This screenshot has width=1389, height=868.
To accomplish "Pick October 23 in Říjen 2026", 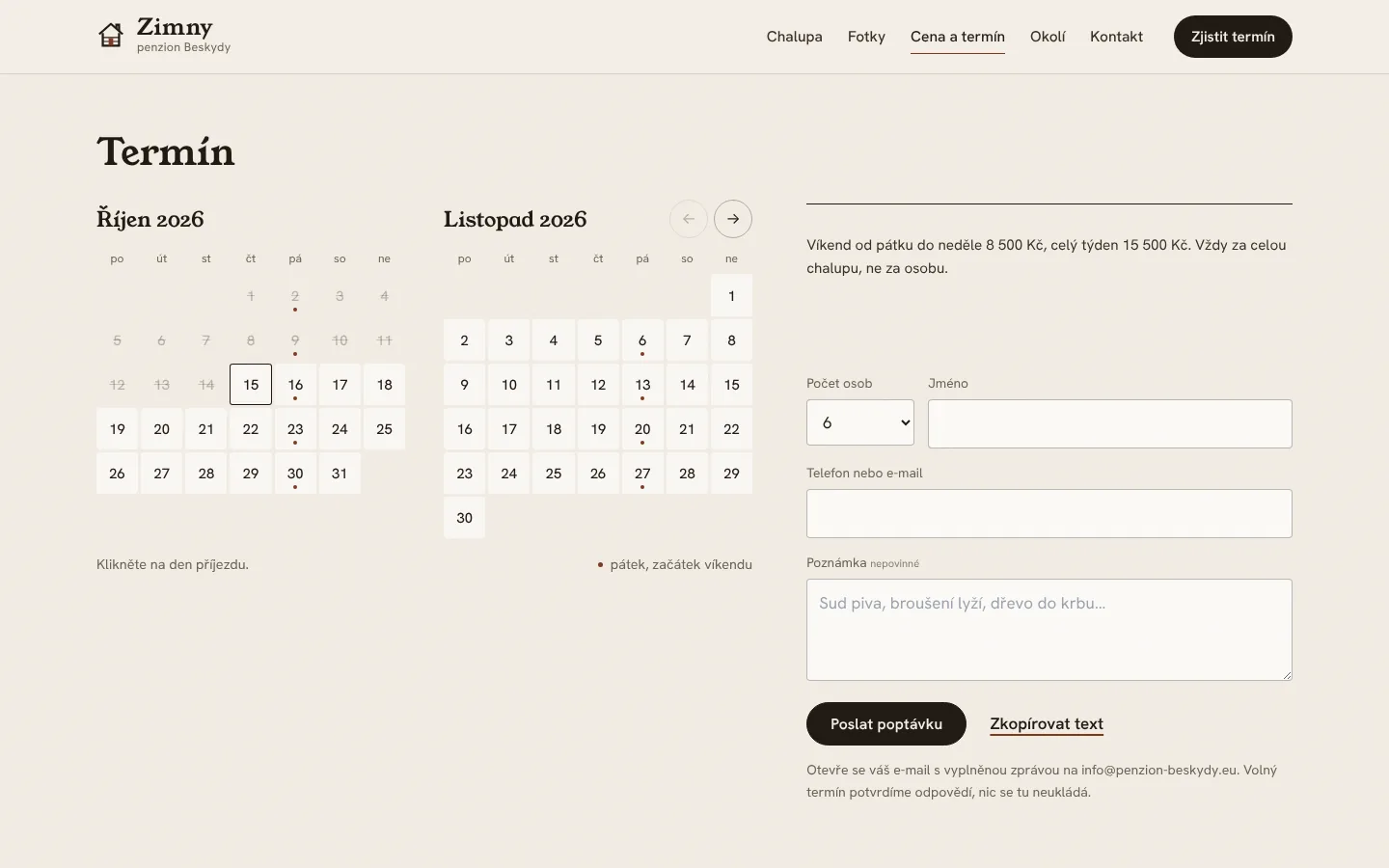I will [295, 429].
